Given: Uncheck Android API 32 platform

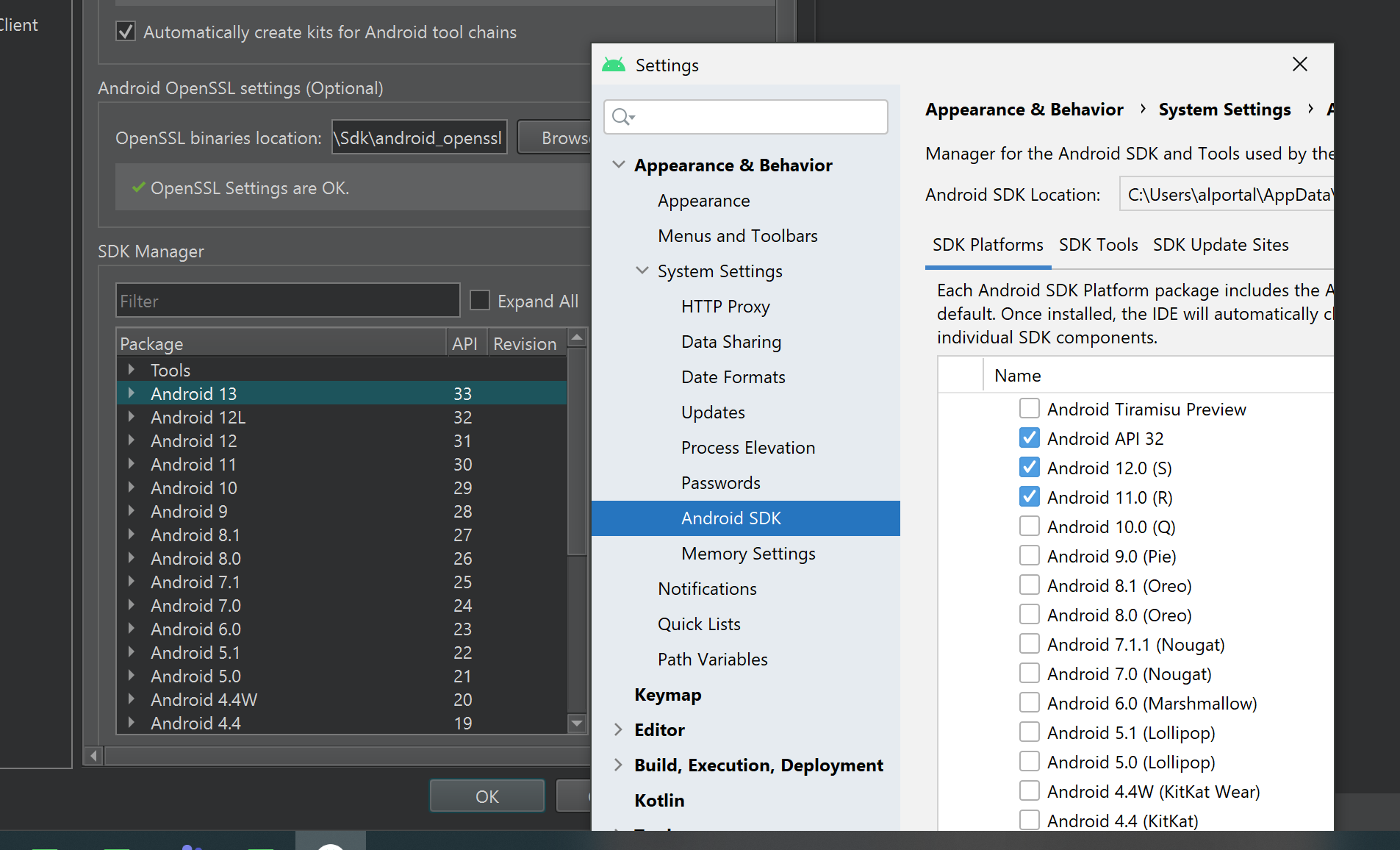Looking at the screenshot, I should 1030,438.
